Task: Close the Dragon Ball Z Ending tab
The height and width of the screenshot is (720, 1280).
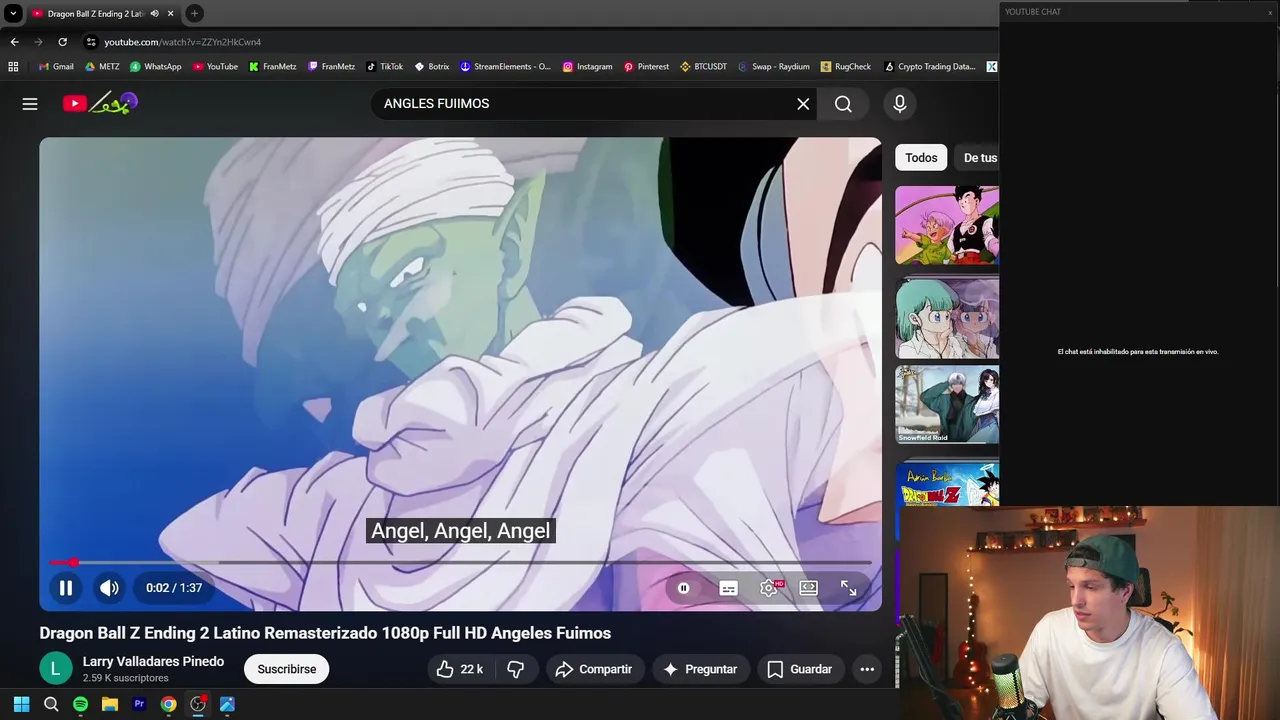Action: 170,13
